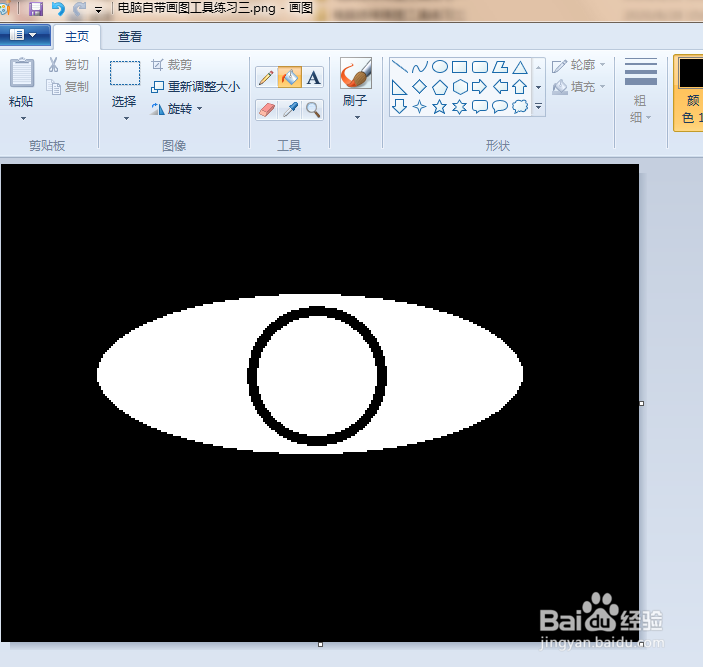Select the Magnifier tool

313,110
